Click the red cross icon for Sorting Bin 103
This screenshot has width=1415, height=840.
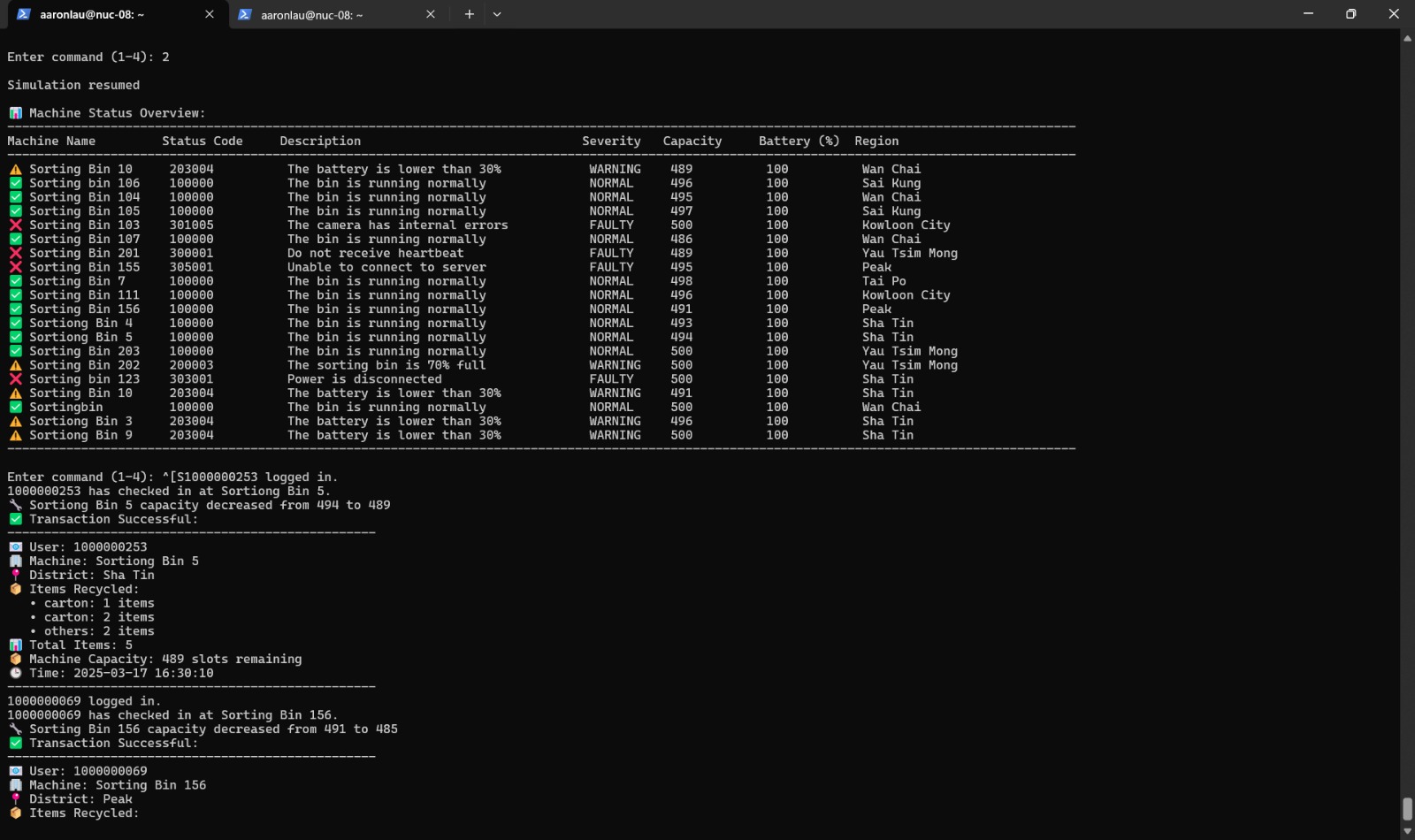pyautogui.click(x=15, y=225)
